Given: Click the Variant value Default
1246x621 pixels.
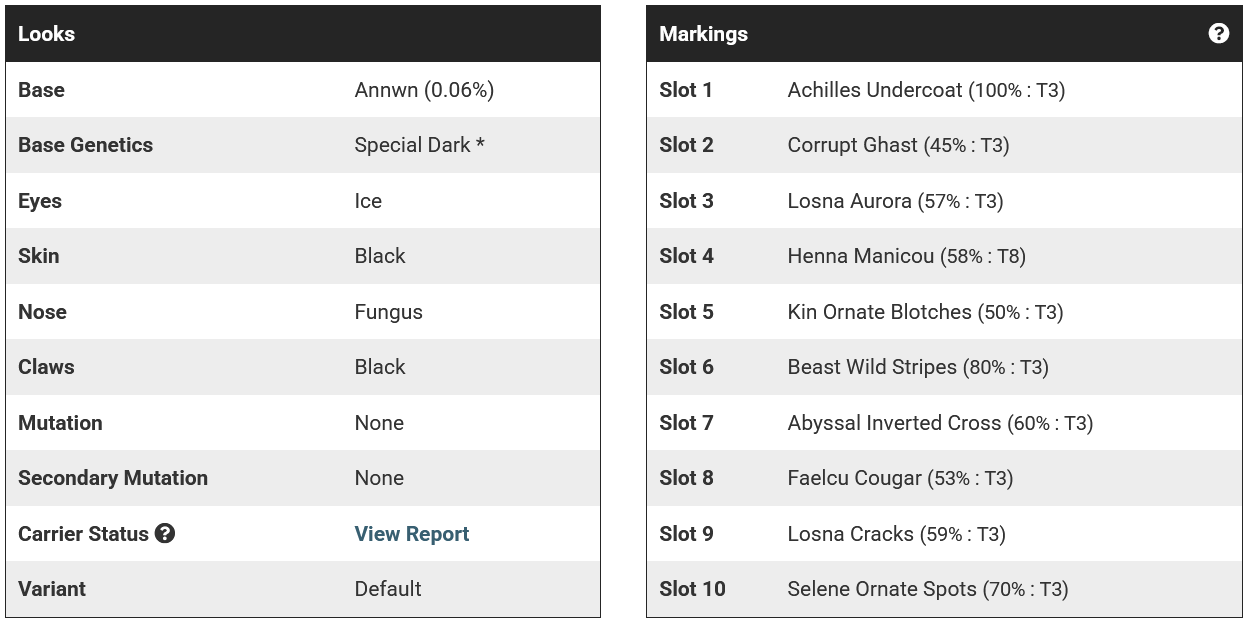Looking at the screenshot, I should point(388,589).
